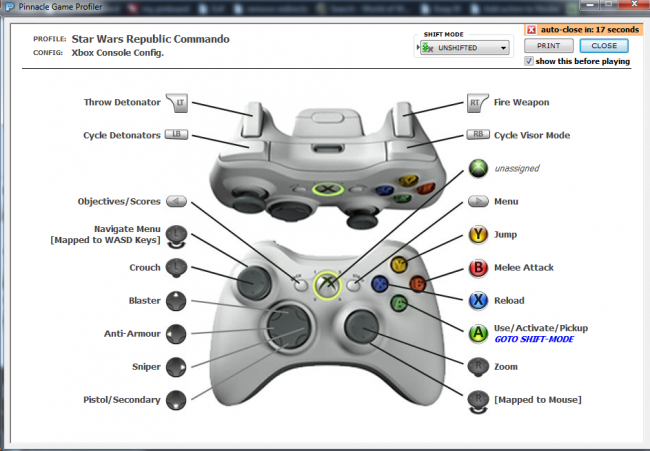This screenshot has height=451, width=650.
Task: Click the 'Navigate Menu' label
Action: click(127, 229)
